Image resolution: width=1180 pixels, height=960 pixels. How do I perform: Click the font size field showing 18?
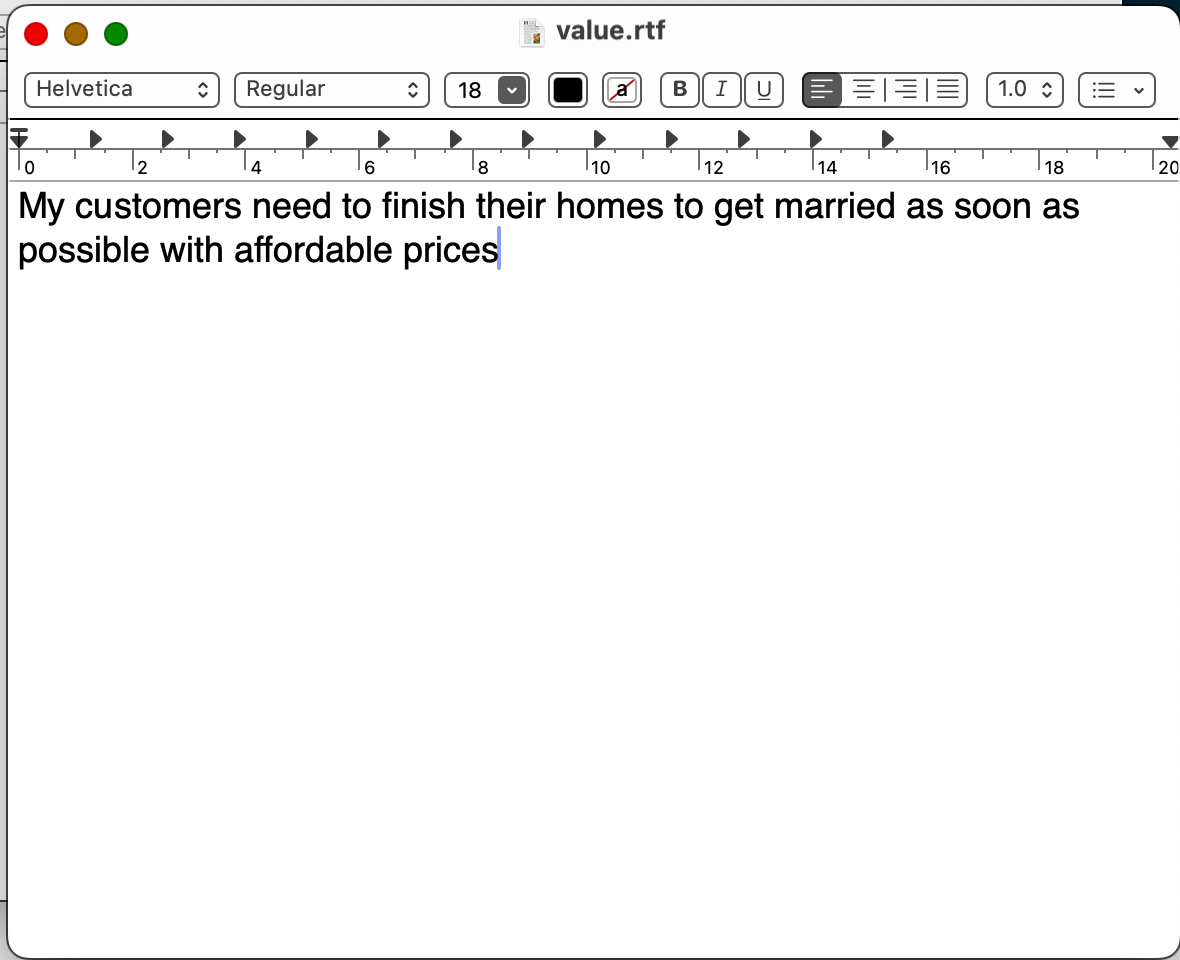pyautogui.click(x=471, y=90)
